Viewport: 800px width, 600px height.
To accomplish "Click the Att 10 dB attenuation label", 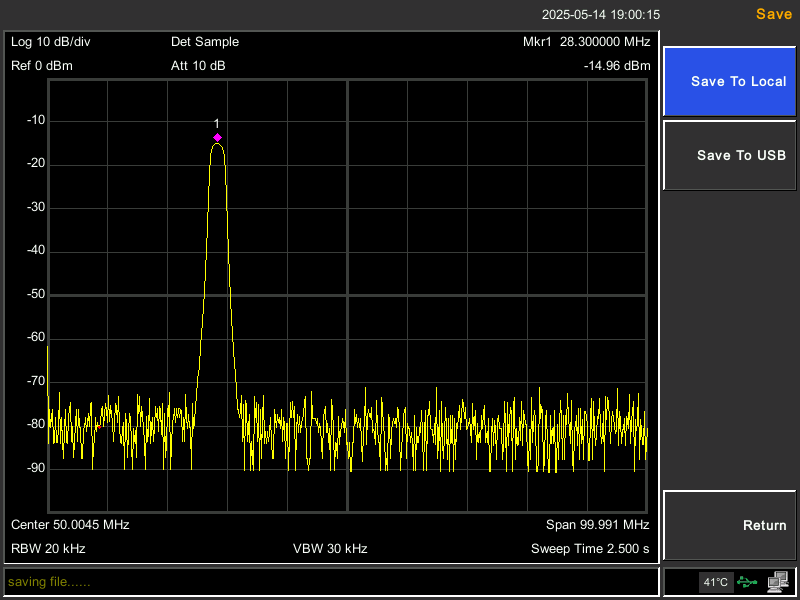I will [198, 66].
